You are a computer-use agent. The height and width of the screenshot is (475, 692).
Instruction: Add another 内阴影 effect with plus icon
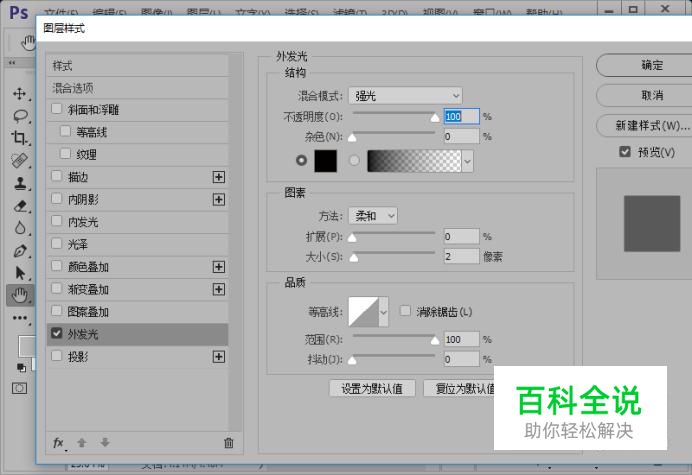pyautogui.click(x=219, y=200)
